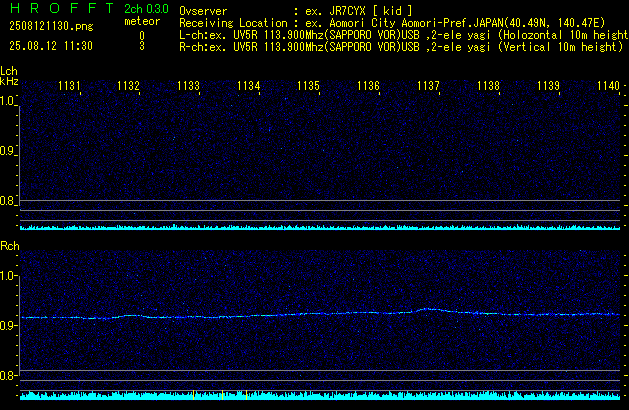
Task: Click the Lch channel label
Action: 9,71
